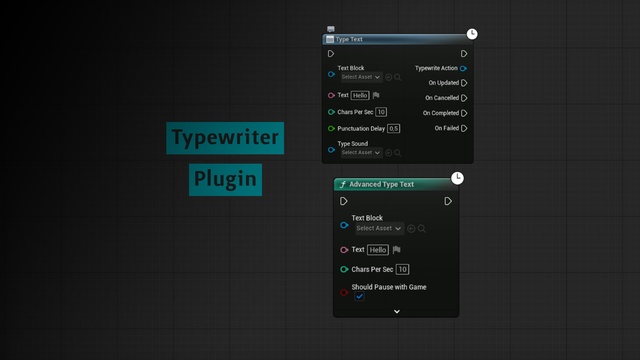This screenshot has width=640, height=360.
Task: Expand Advanced Type Text node hidden pins chevron
Action: tap(397, 312)
